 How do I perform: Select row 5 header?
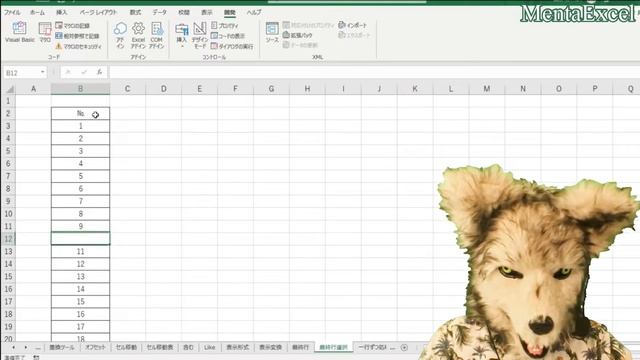(x=8, y=151)
